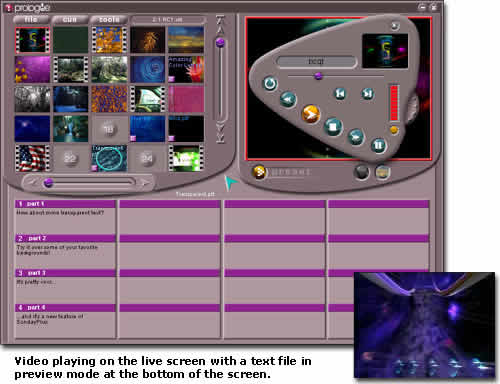Click the player position slider knob
Screen dimensions: 500x384
click(318, 76)
